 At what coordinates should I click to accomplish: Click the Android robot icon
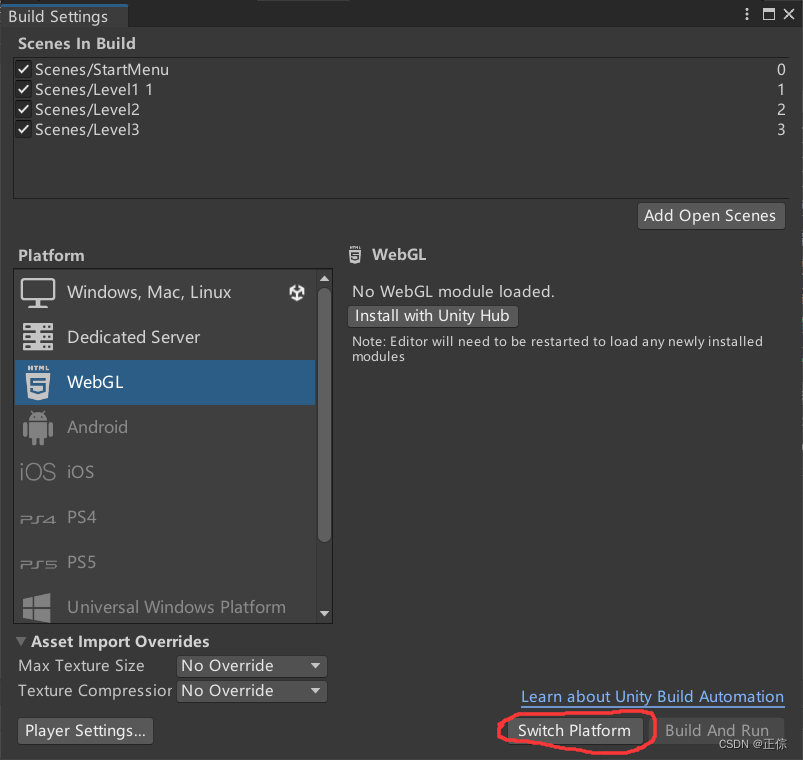pyautogui.click(x=38, y=427)
